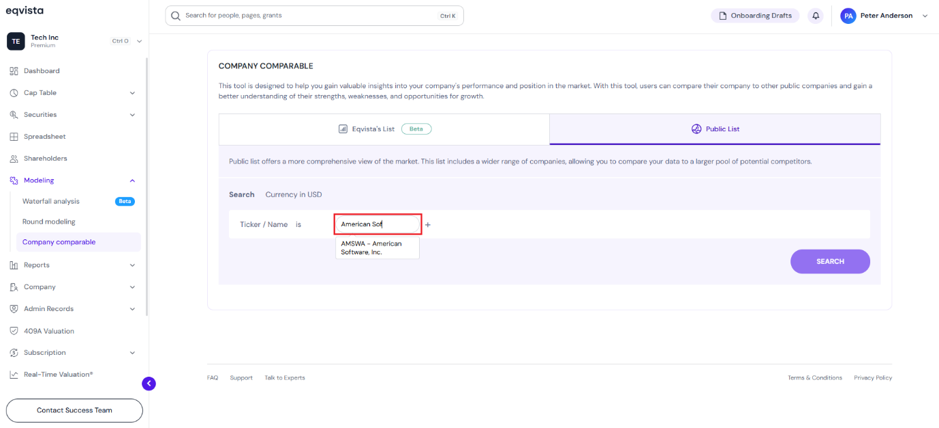The height and width of the screenshot is (428, 939).
Task: Click the Admin Records shield icon
Action: 14,309
